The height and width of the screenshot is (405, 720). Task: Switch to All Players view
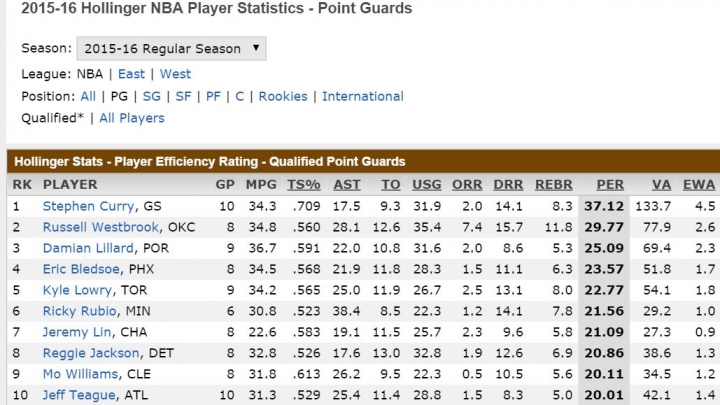click(x=132, y=118)
